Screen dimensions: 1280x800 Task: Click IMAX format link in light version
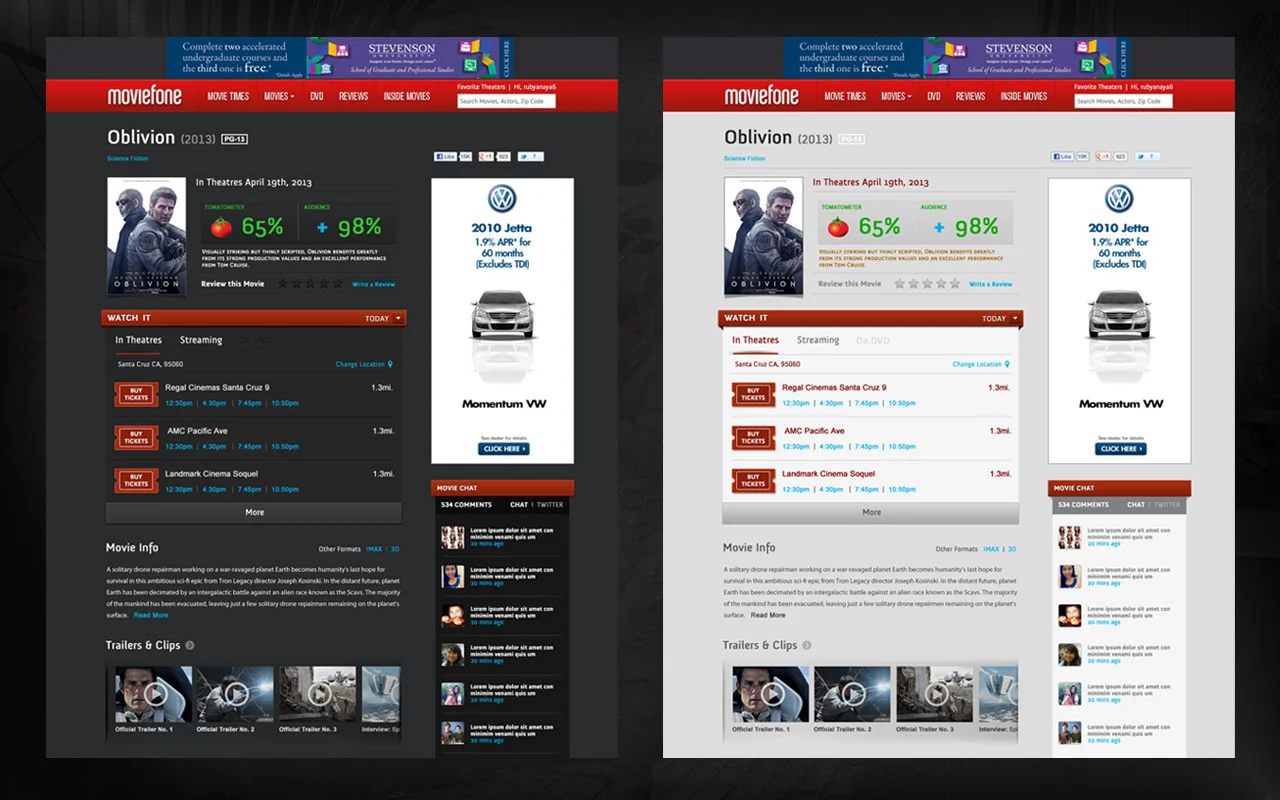point(991,549)
